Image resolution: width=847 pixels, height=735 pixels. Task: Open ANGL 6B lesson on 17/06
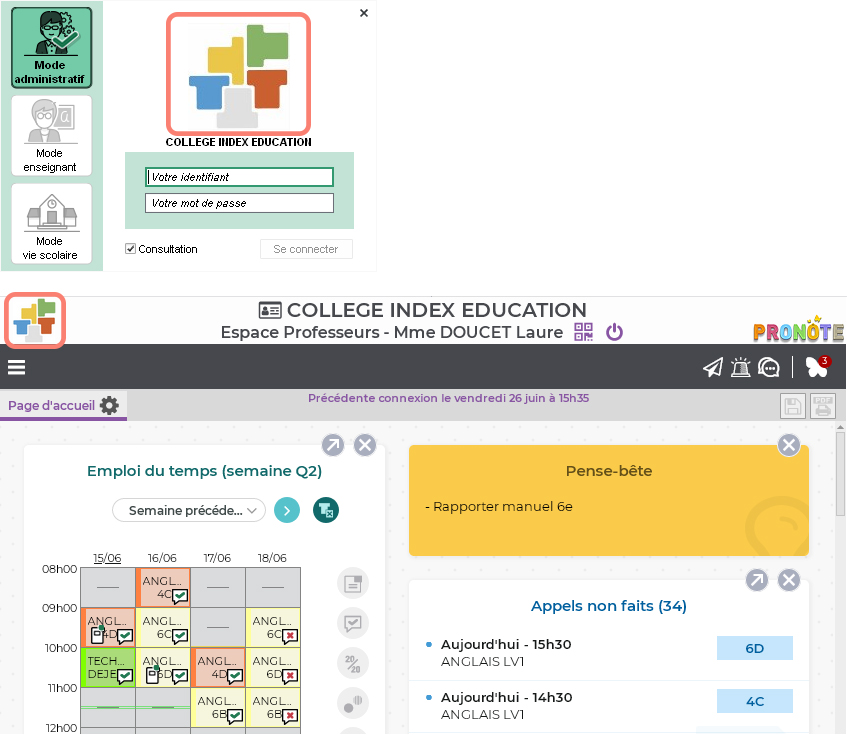pos(218,707)
